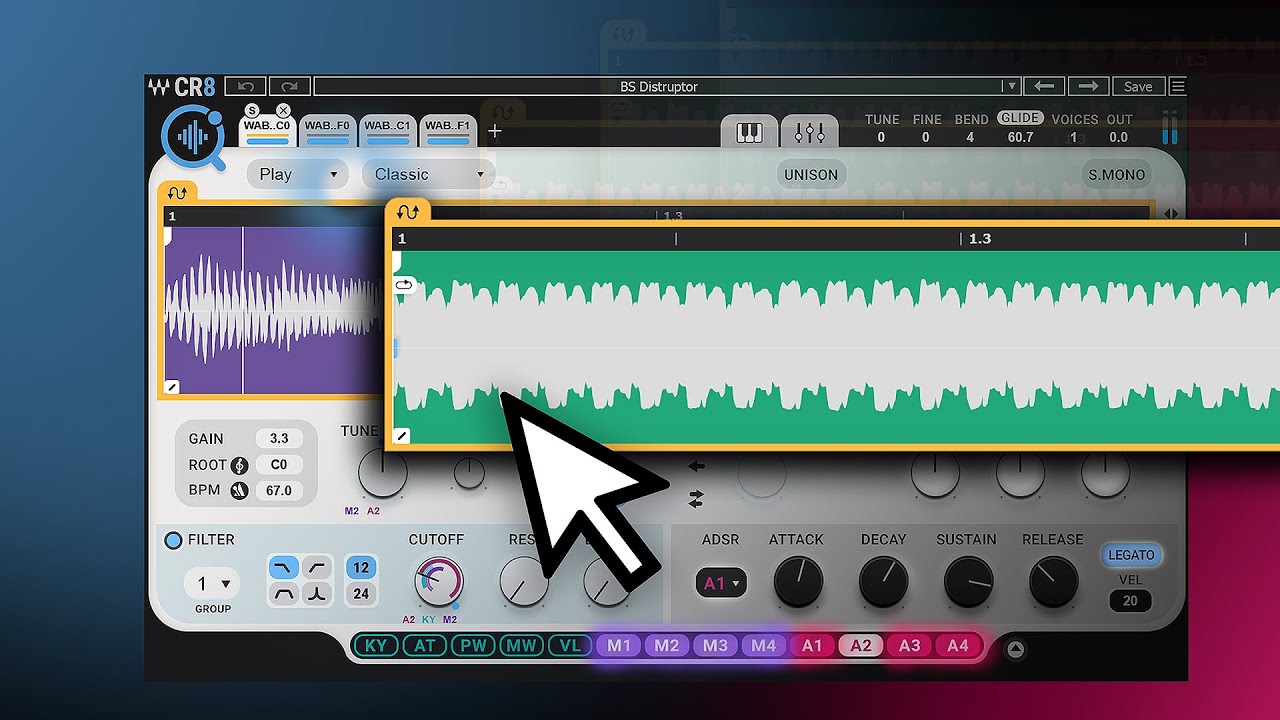The height and width of the screenshot is (720, 1280).
Task: Select the 24 dB filter slope
Action: pos(361,594)
